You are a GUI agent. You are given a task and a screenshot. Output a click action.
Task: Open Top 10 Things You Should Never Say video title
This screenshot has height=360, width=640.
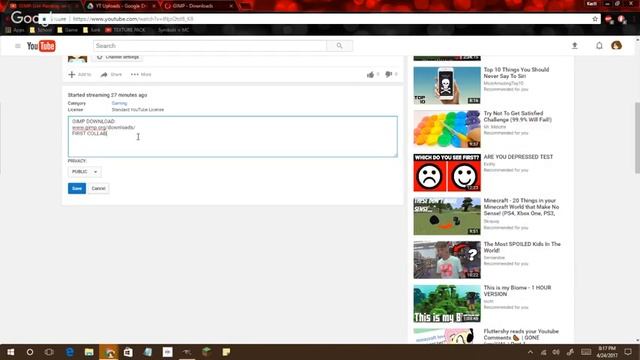516,73
